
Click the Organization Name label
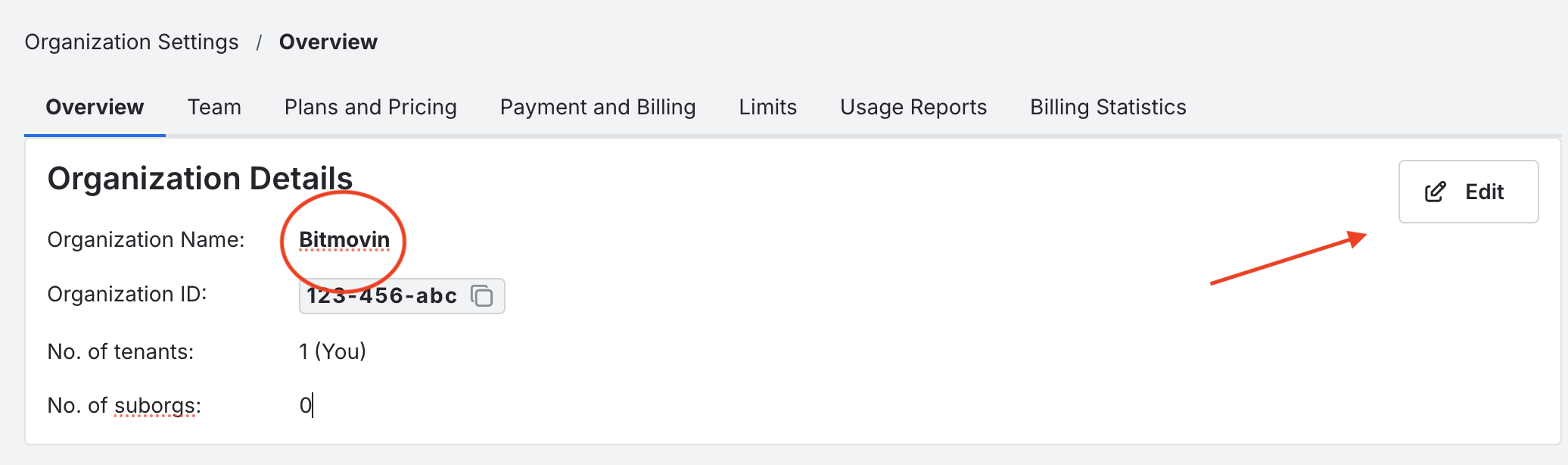[146, 239]
